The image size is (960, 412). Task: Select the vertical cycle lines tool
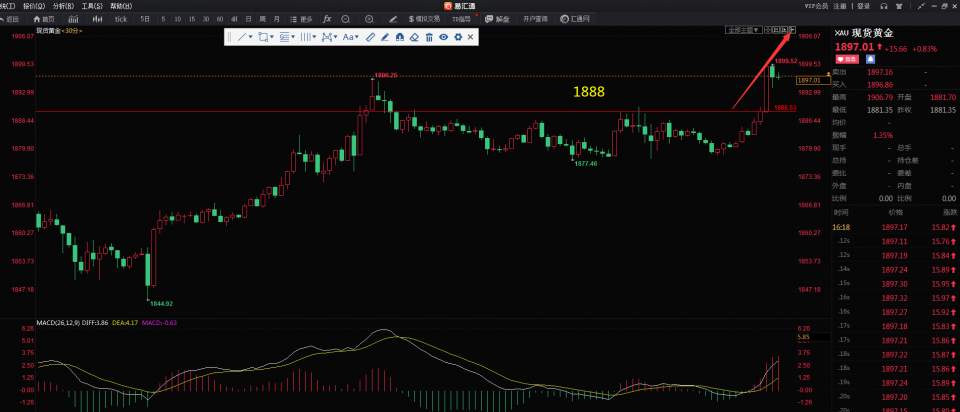(x=305, y=37)
